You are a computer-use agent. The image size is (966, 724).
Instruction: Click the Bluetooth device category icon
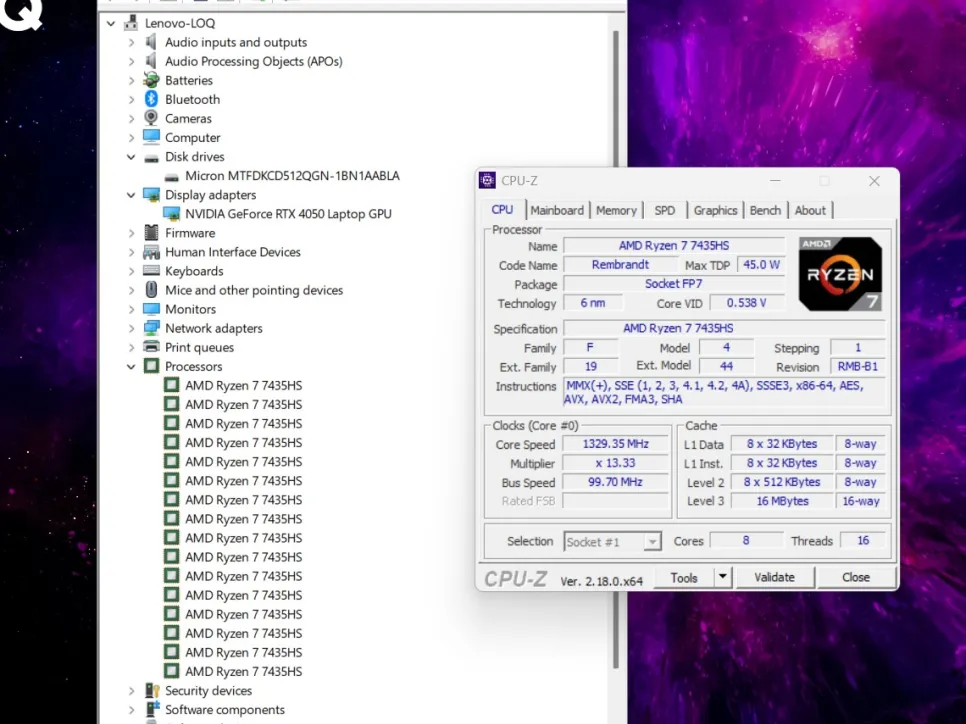tap(152, 99)
